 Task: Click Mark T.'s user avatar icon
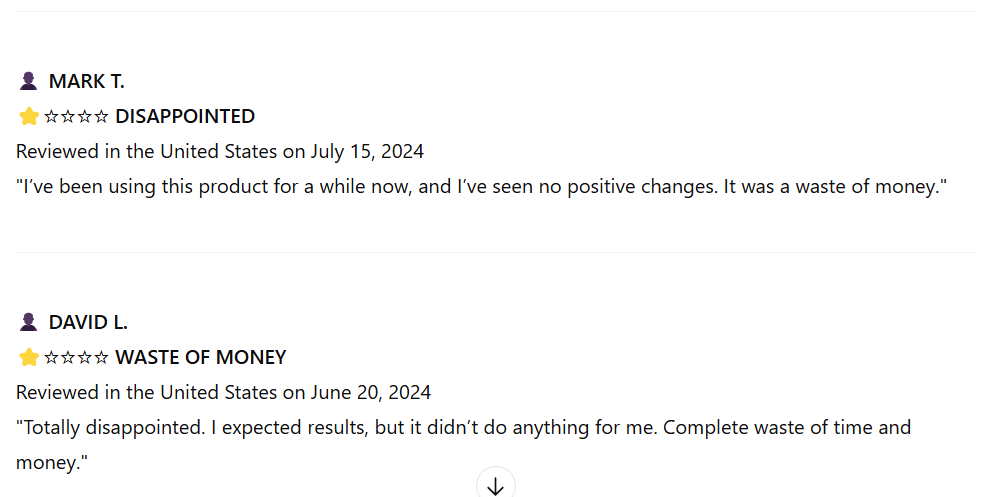pos(28,81)
